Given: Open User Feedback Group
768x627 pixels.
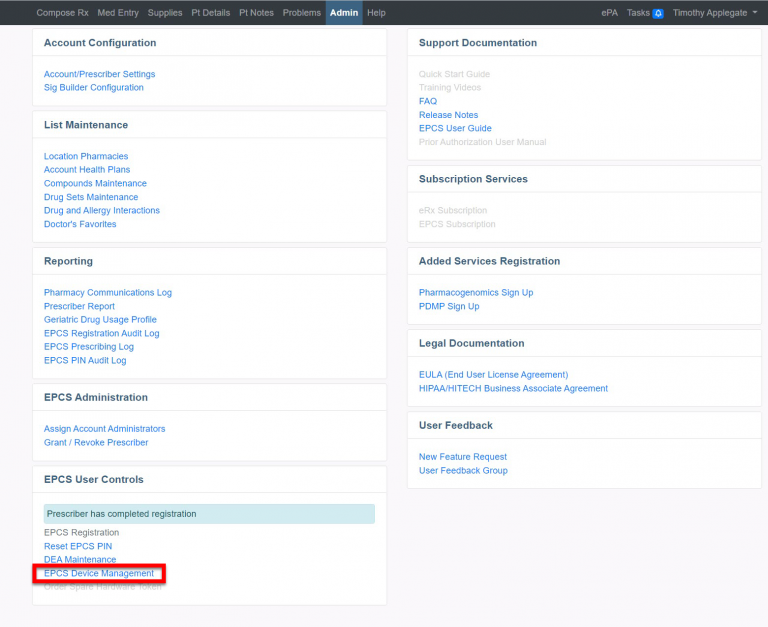Looking at the screenshot, I should click(463, 470).
